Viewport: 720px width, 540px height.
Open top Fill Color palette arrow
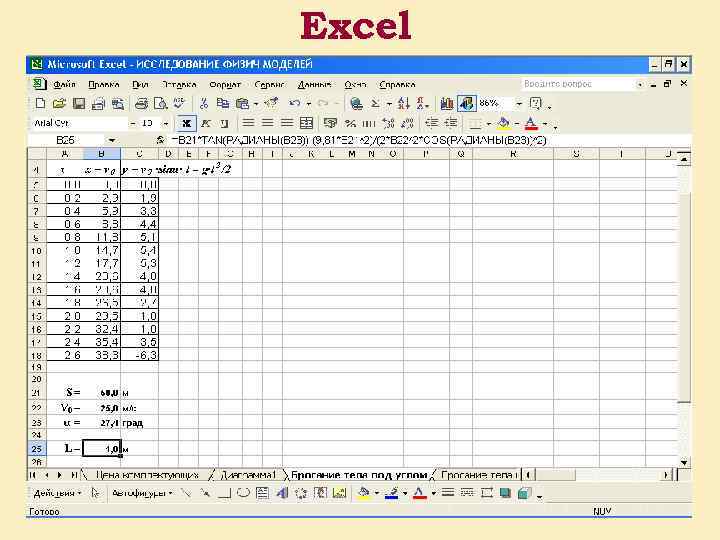[x=517, y=124]
